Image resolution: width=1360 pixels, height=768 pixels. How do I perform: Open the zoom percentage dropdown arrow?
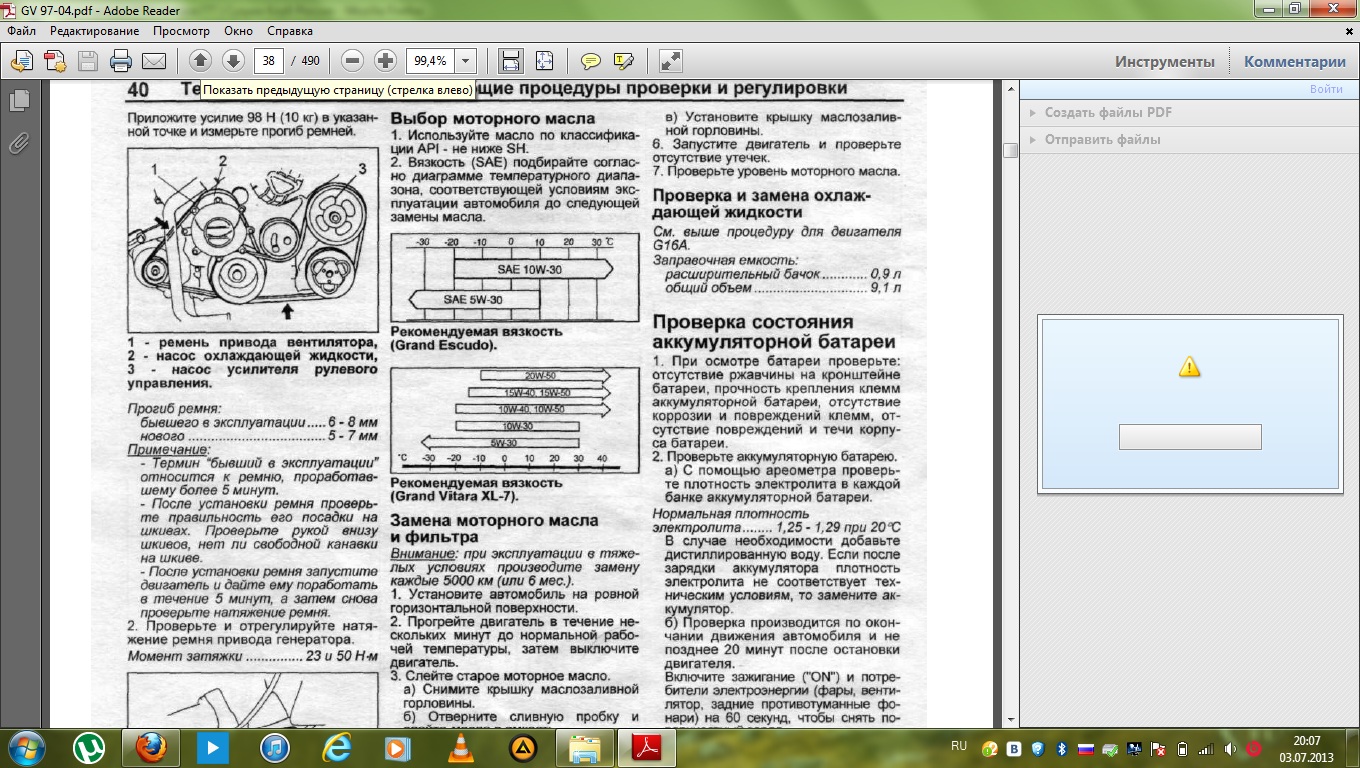tap(465, 61)
